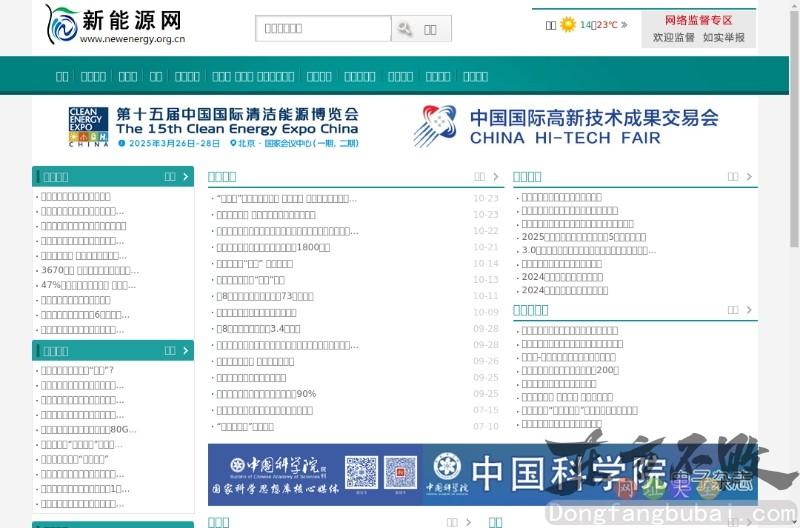
Task: Click the round emblem beside large 中国科学院 text
Action: pyautogui.click(x=447, y=466)
